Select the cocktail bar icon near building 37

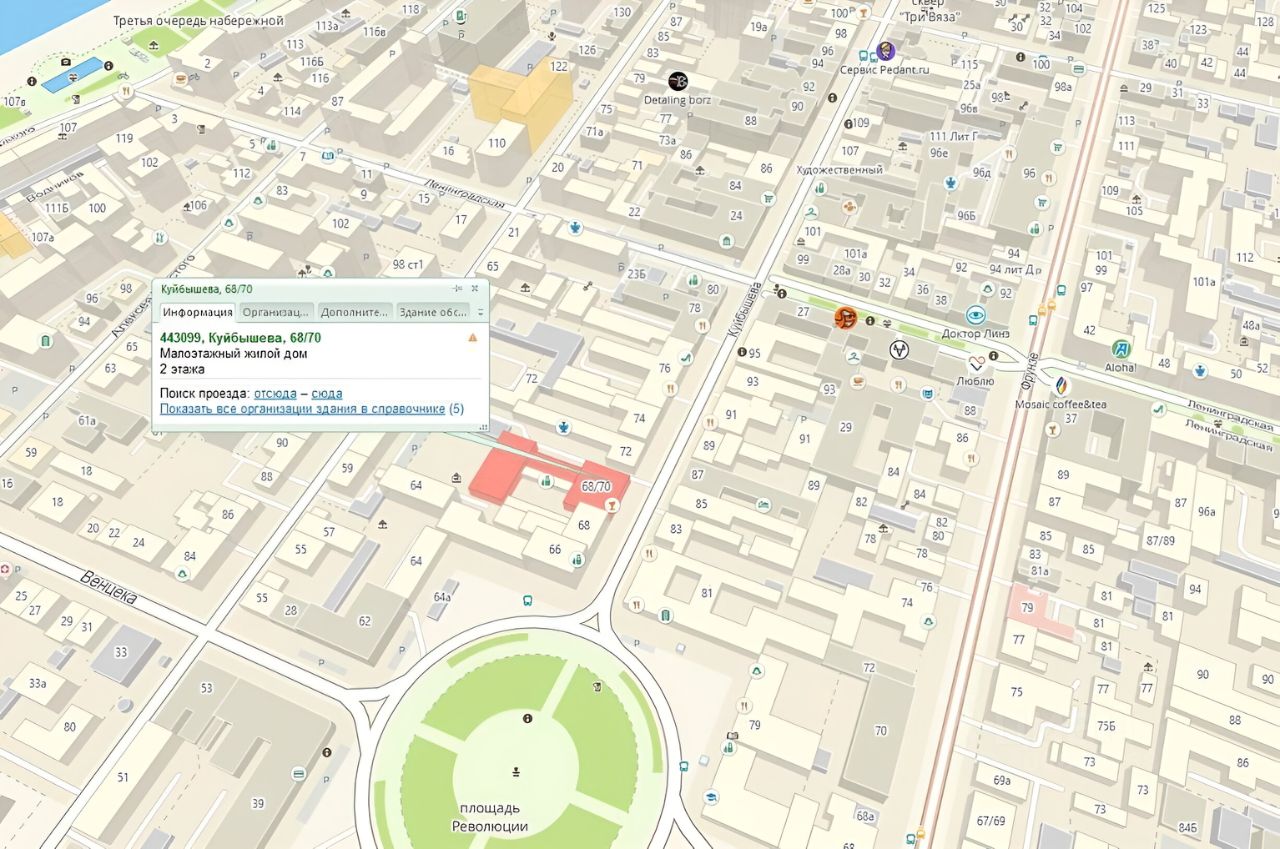tap(1052, 430)
